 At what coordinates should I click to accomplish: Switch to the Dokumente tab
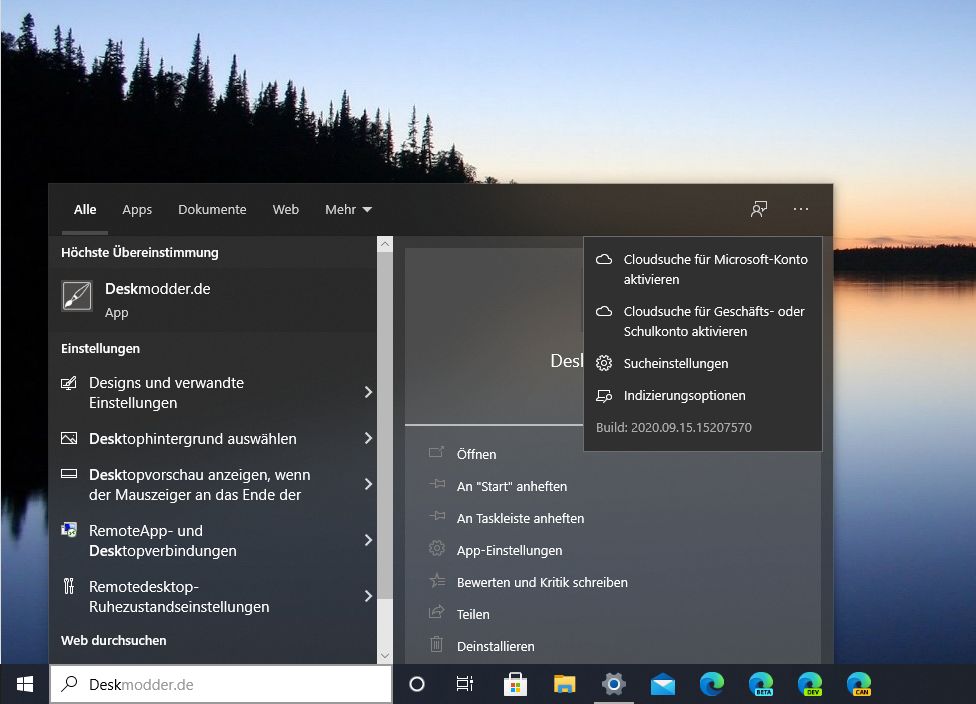point(212,210)
